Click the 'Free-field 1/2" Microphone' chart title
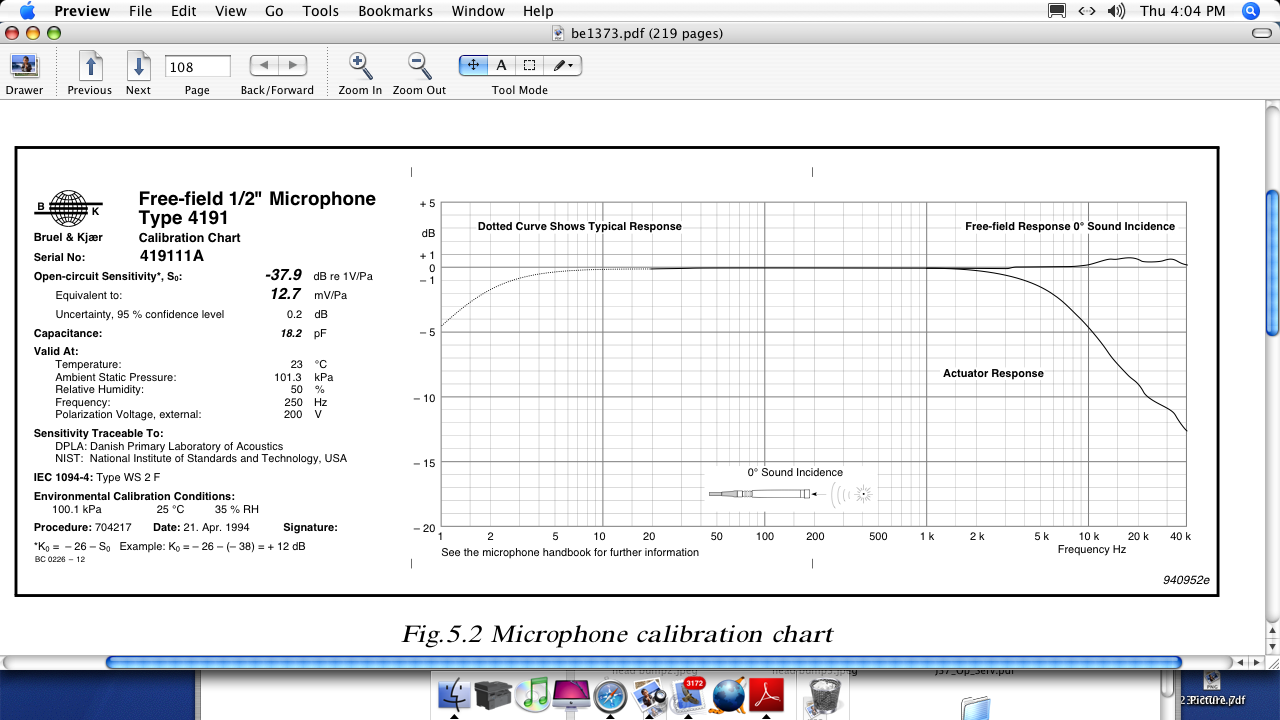 pyautogui.click(x=257, y=199)
